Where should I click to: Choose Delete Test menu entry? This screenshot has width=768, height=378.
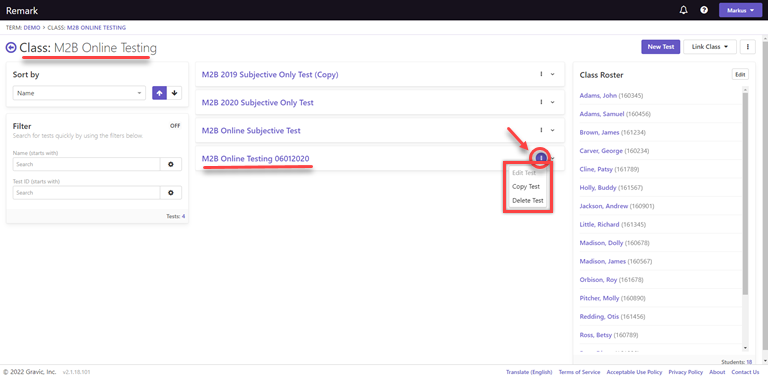(x=528, y=201)
